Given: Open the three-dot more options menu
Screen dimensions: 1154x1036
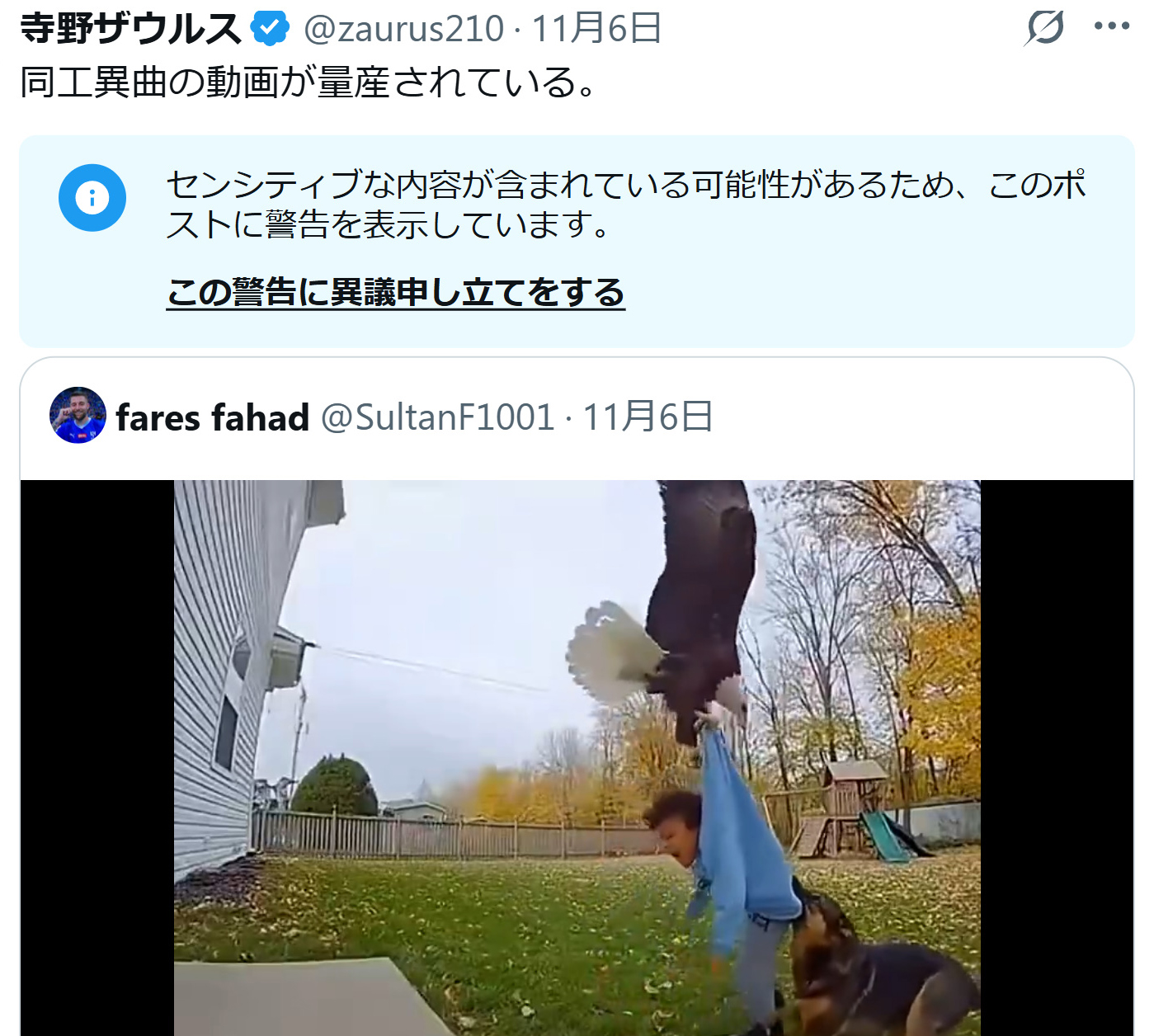Looking at the screenshot, I should [1111, 26].
